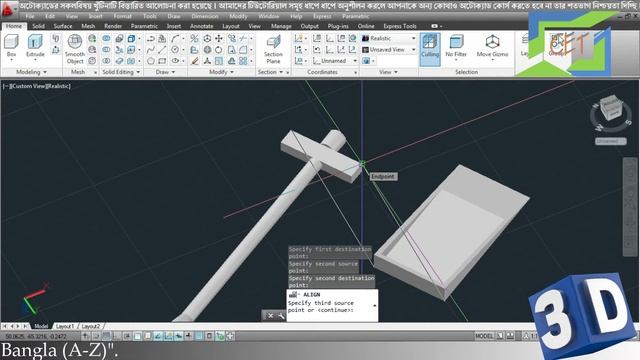Expand the Section panel

tap(270, 72)
